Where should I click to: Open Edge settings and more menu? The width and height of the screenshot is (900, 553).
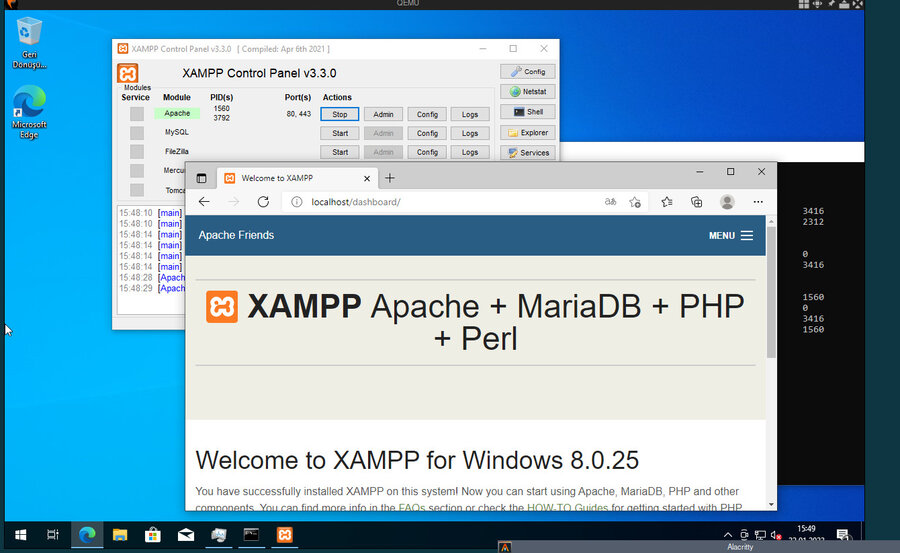(x=758, y=202)
